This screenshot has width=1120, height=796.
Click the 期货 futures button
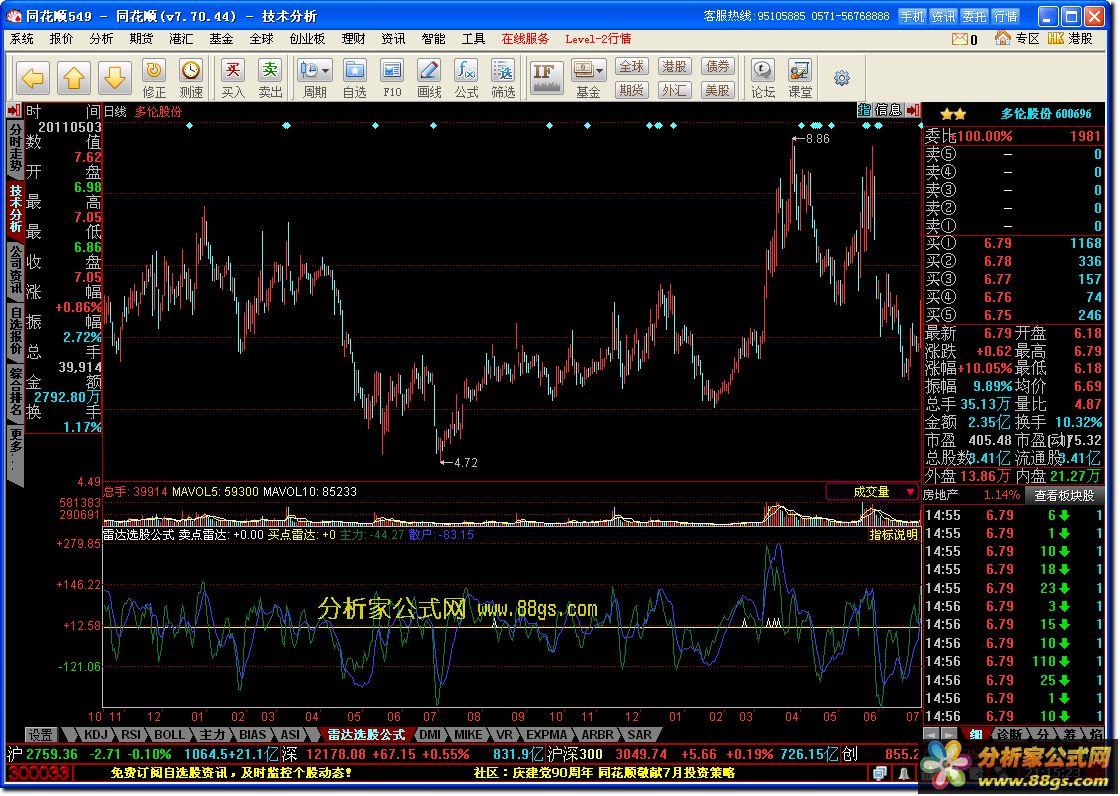631,90
